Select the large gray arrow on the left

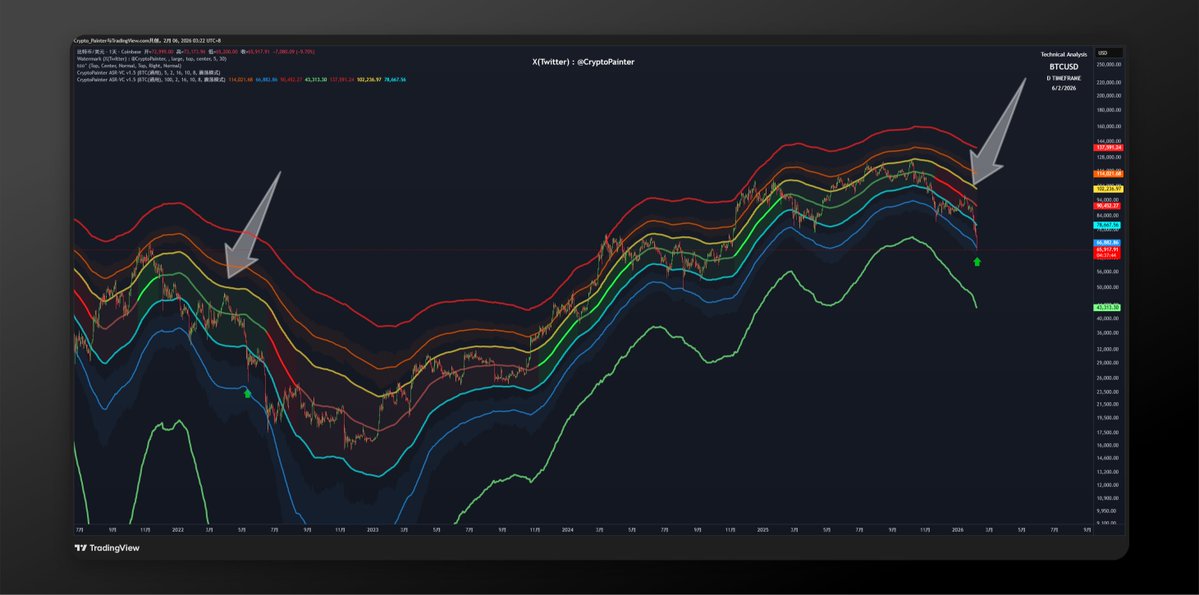pyautogui.click(x=251, y=225)
